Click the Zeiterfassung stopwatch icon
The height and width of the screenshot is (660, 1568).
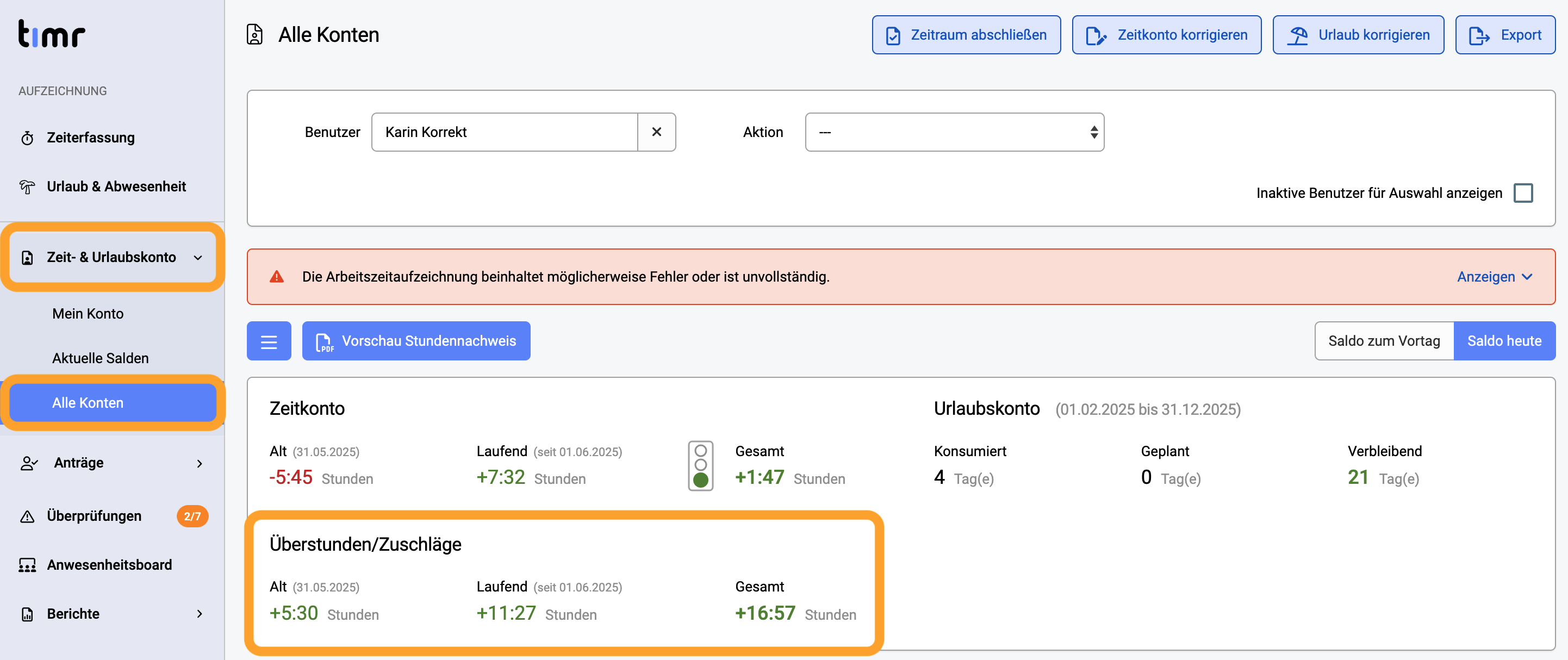point(27,138)
